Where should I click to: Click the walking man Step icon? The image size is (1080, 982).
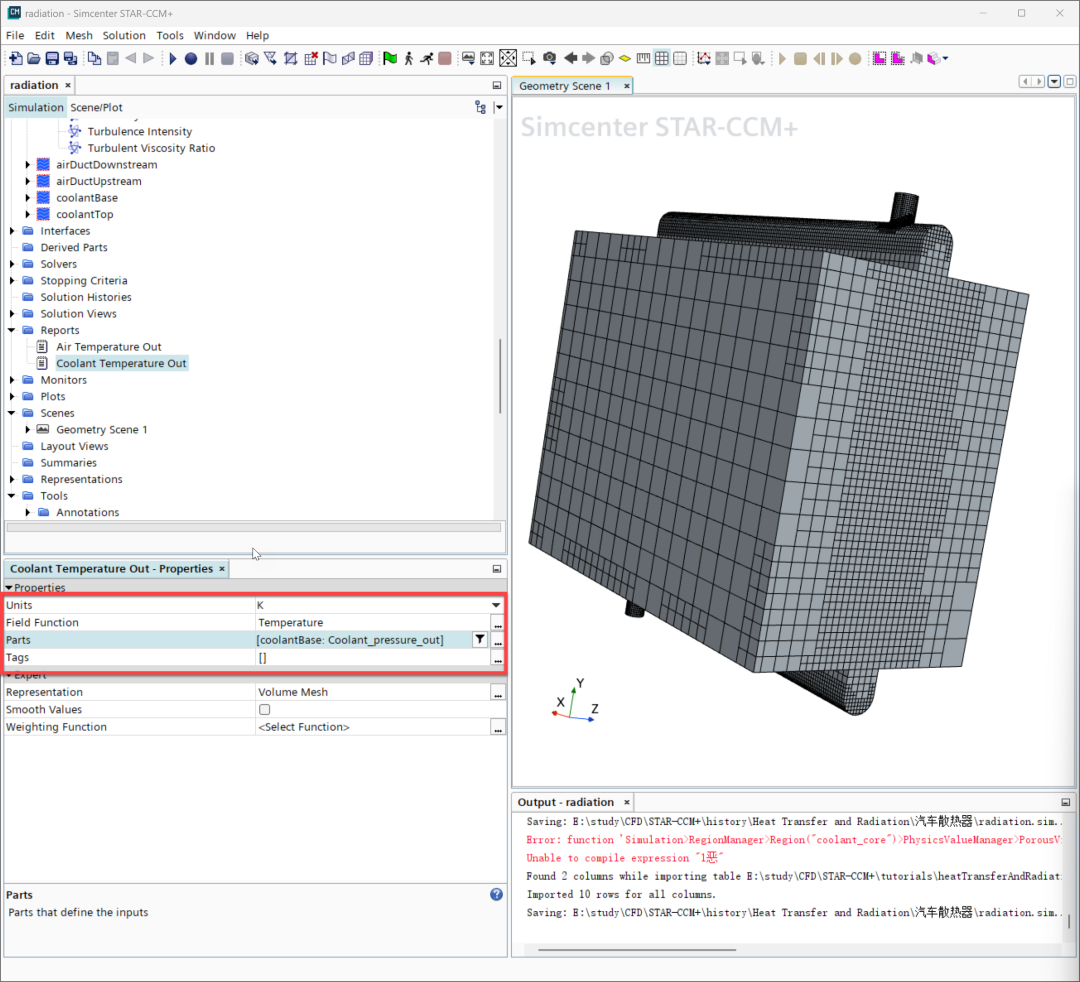click(408, 59)
